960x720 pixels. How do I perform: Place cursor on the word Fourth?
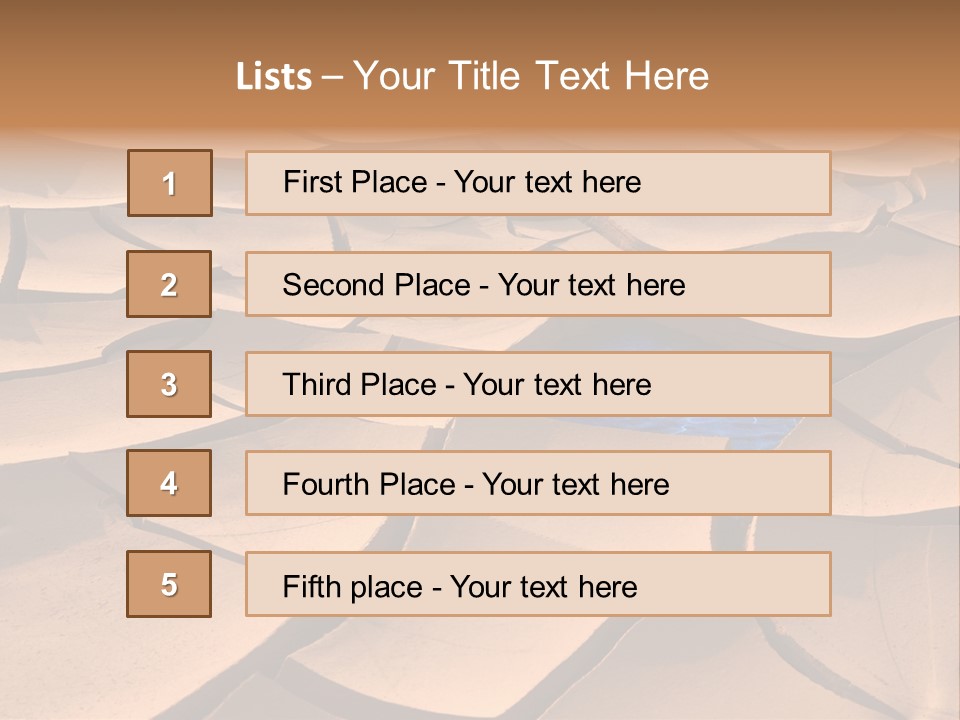click(327, 485)
